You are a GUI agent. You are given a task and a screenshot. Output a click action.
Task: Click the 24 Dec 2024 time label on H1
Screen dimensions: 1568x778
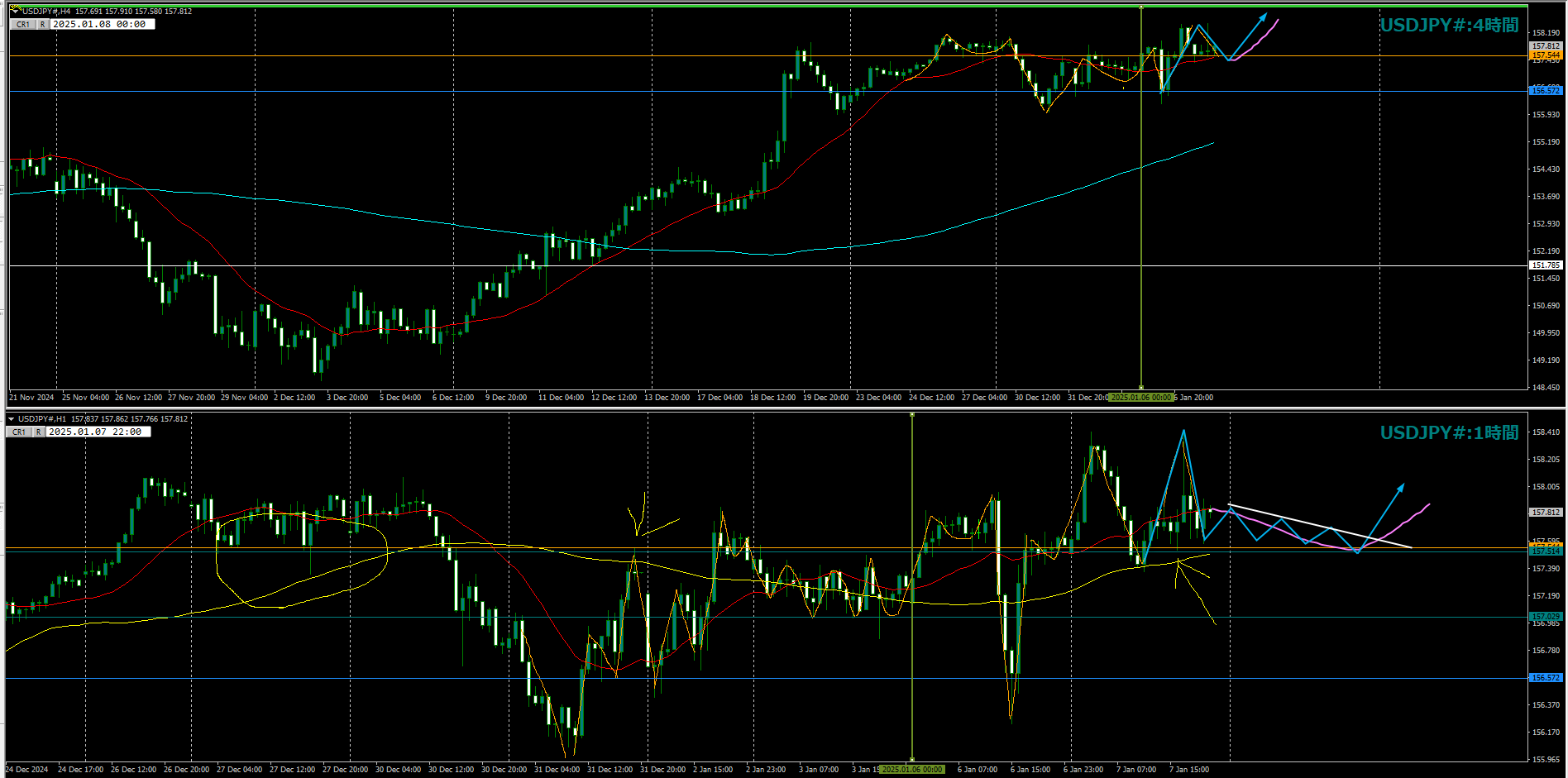tap(27, 770)
